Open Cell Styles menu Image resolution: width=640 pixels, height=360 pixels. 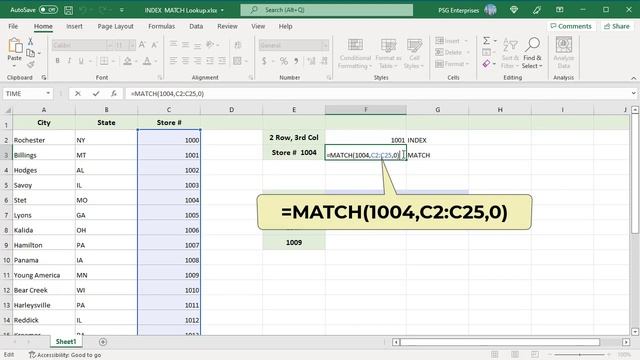click(x=414, y=54)
